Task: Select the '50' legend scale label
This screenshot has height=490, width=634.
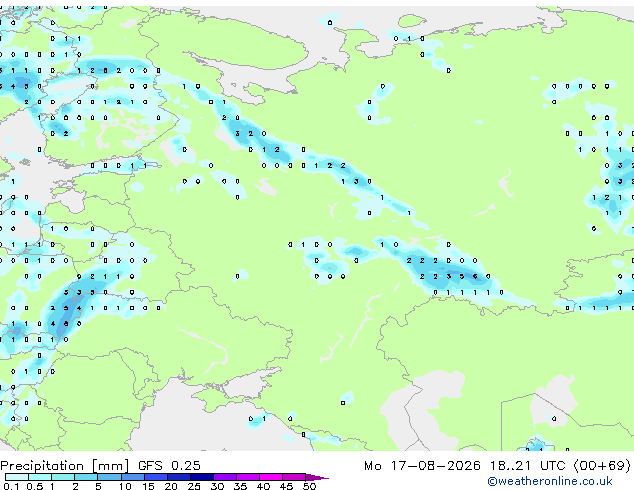Action: 309,486
